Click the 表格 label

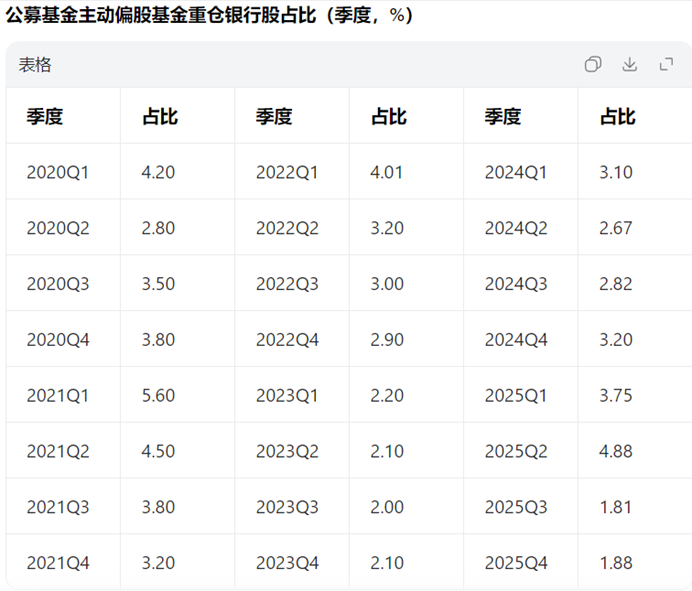(x=35, y=65)
